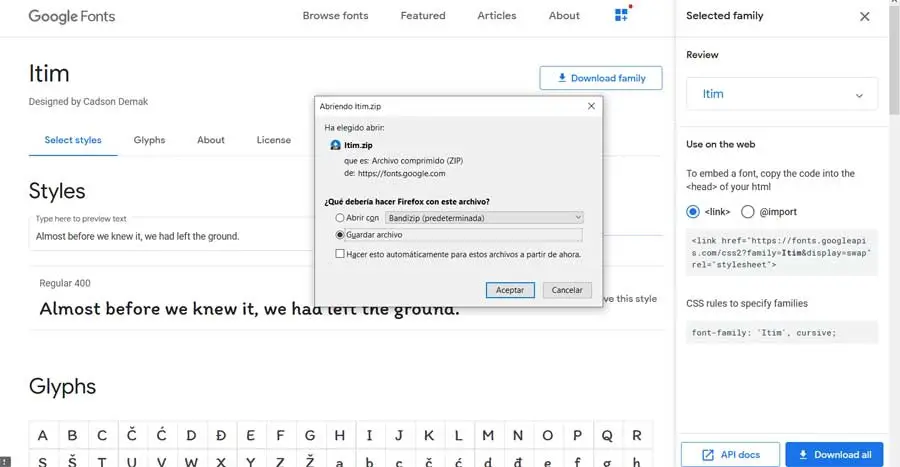
Task: Select glyph Q in the glyph grid
Action: (x=607, y=435)
